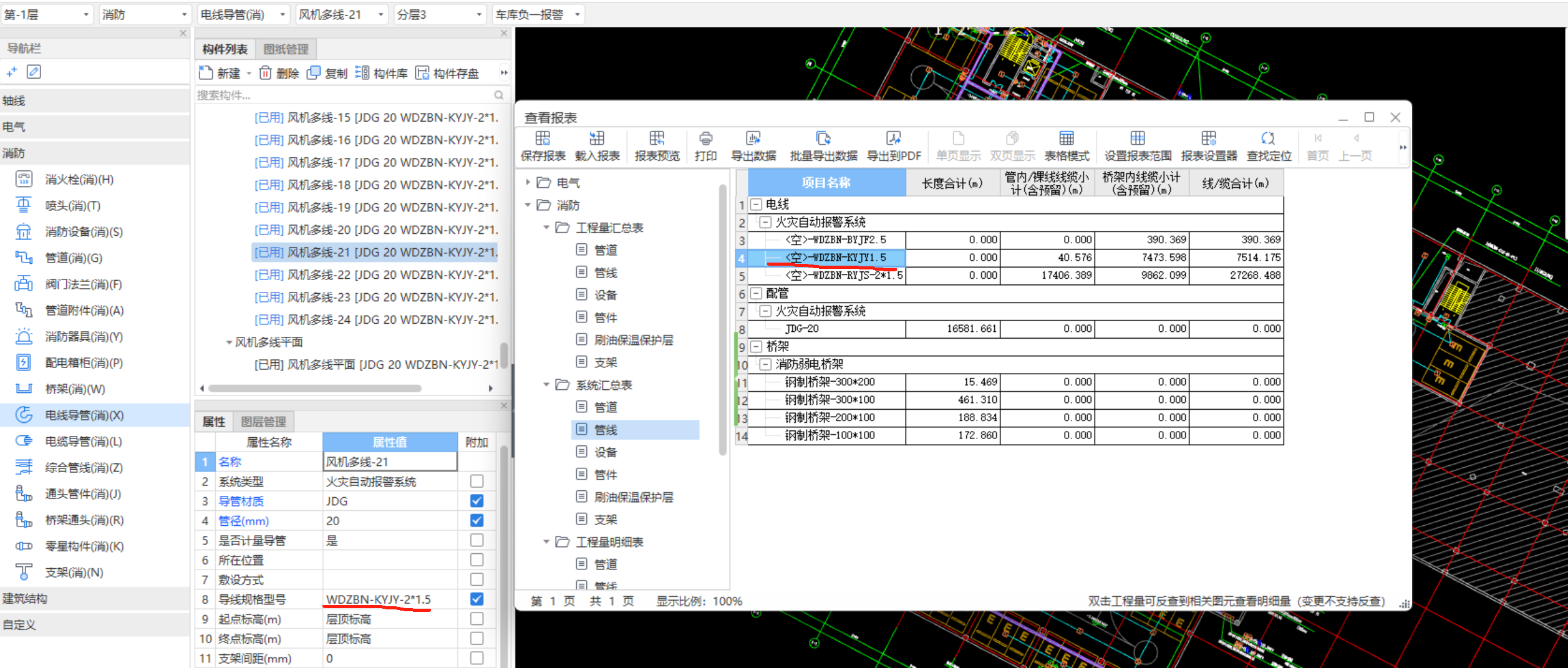1568x668 pixels.
Task: Open 建筑结构 navigation section
Action: (x=95, y=599)
